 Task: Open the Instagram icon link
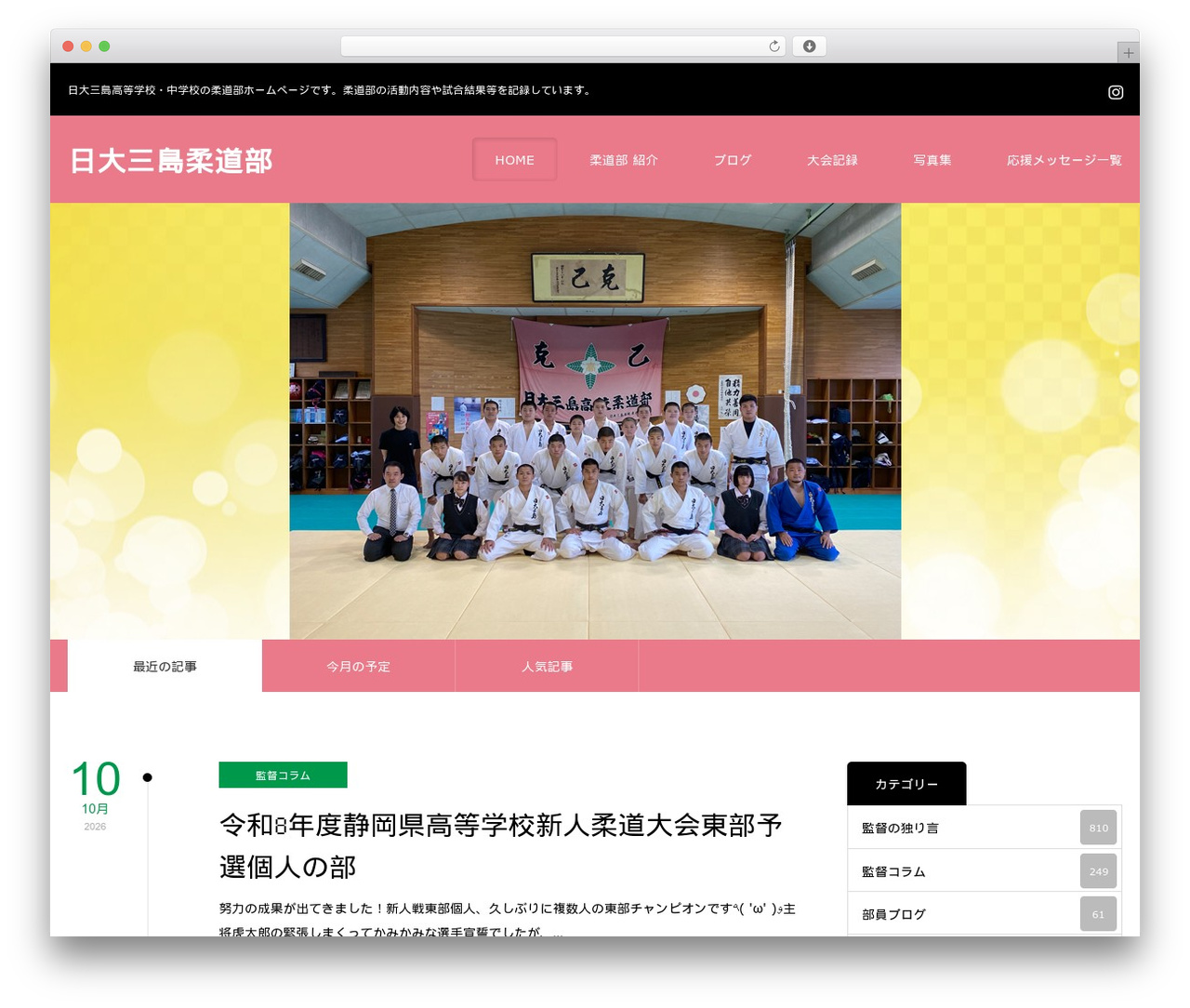[x=1116, y=92]
